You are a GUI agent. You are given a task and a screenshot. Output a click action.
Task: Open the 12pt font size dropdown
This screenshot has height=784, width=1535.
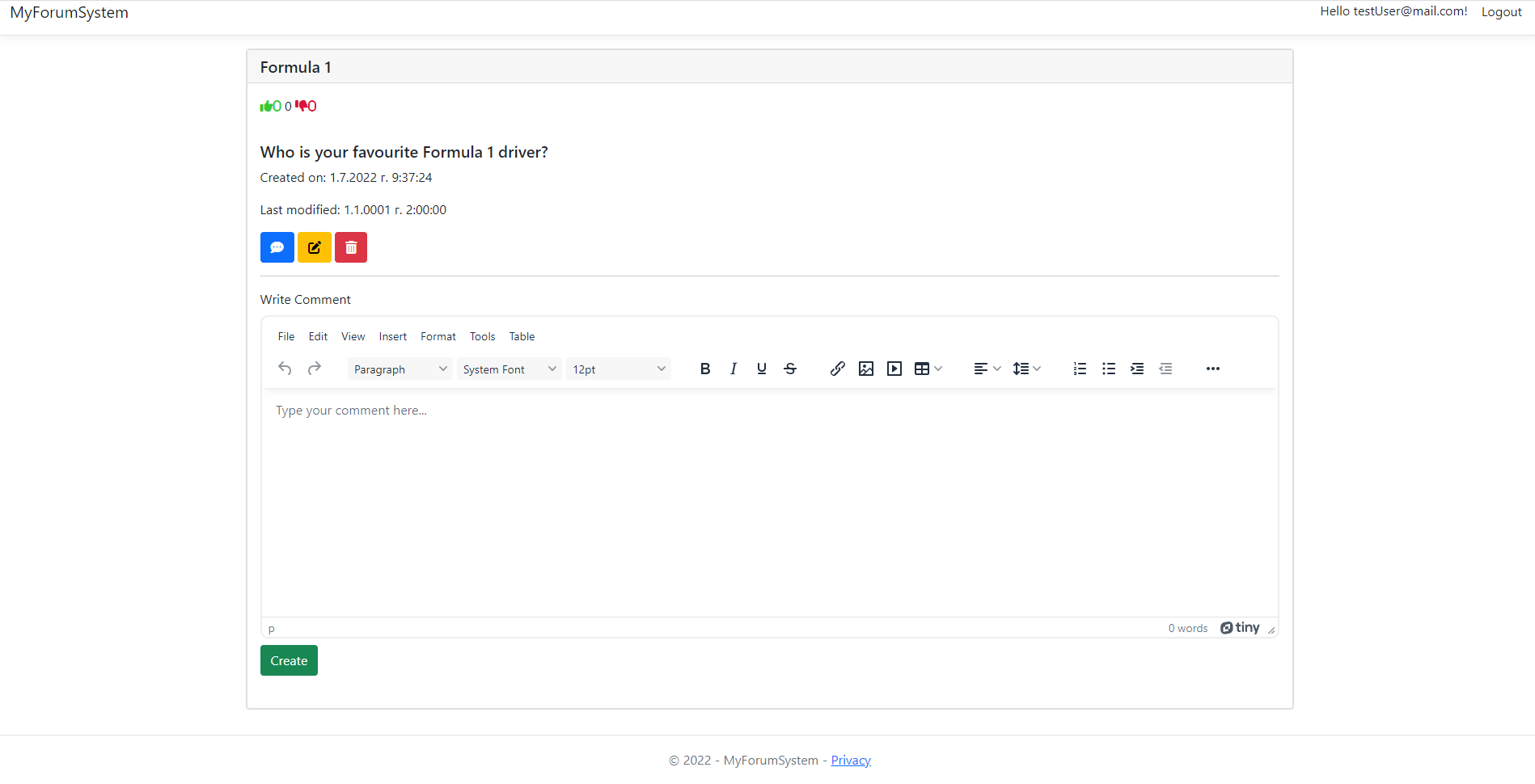tap(617, 369)
